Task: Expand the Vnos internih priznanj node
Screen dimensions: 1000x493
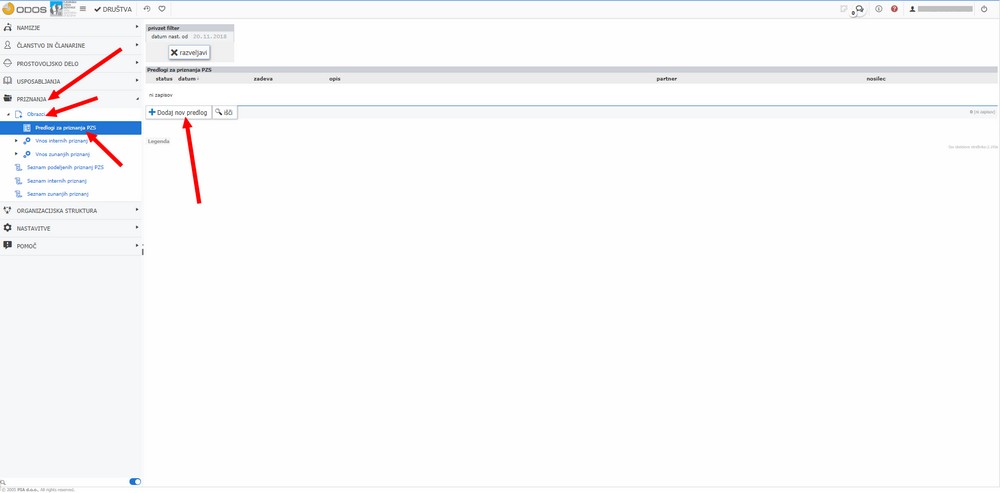Action: [16, 141]
